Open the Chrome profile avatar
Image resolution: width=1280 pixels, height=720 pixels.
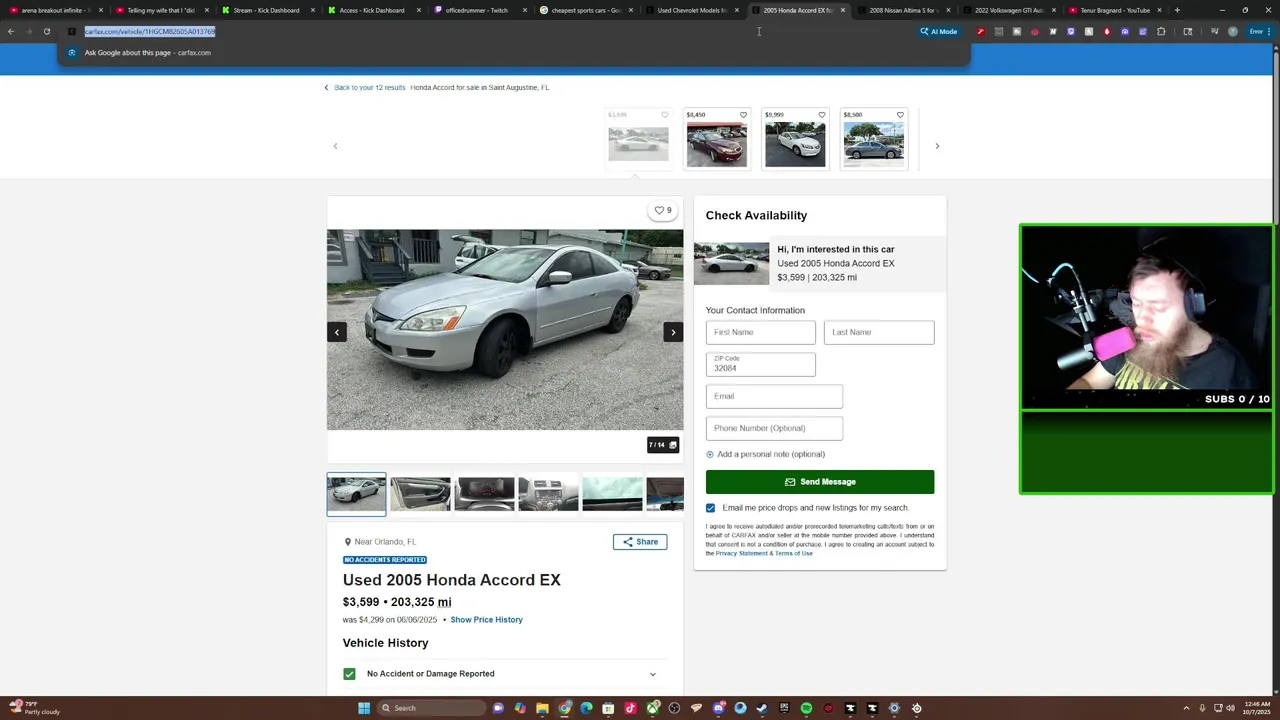click(1232, 31)
